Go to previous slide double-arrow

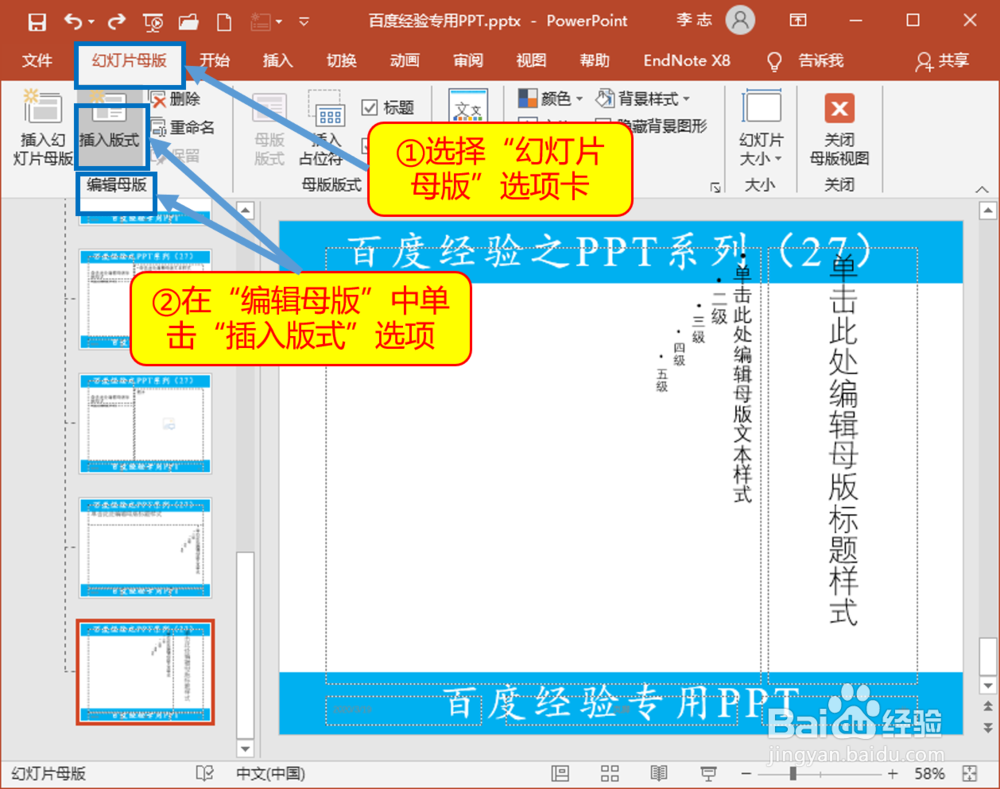click(988, 705)
